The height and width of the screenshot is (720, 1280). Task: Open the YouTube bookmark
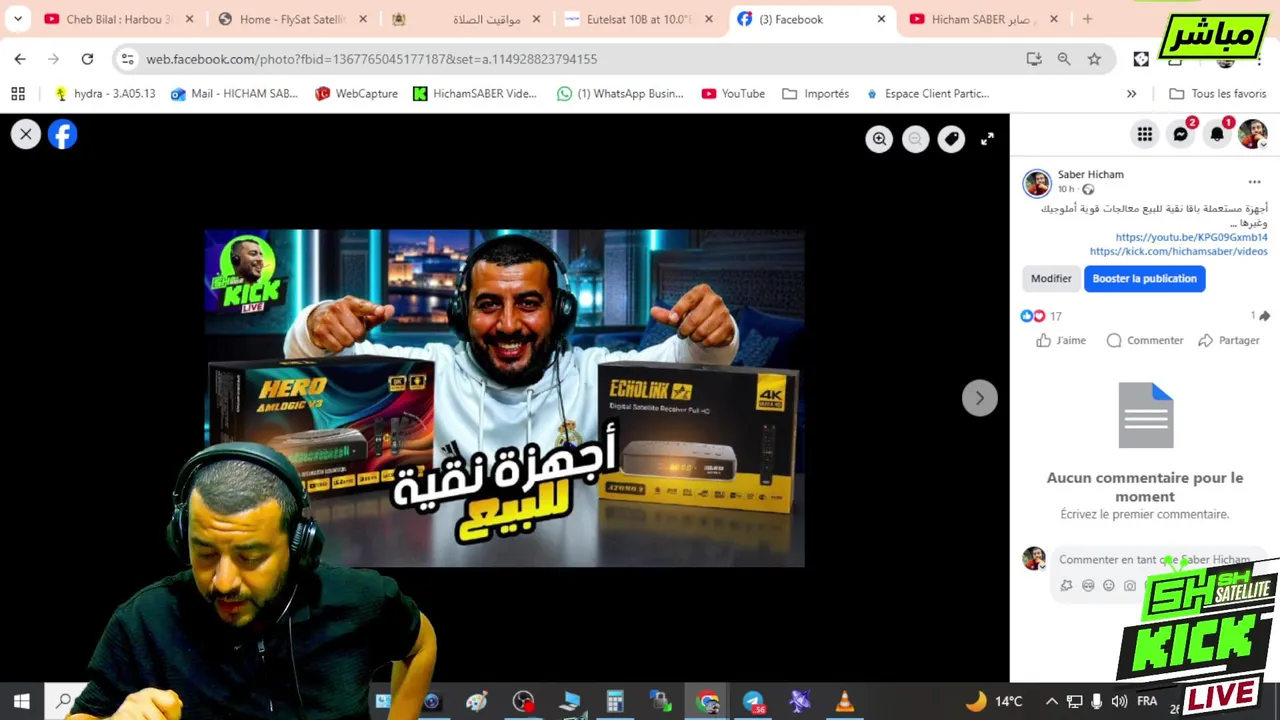[x=733, y=93]
